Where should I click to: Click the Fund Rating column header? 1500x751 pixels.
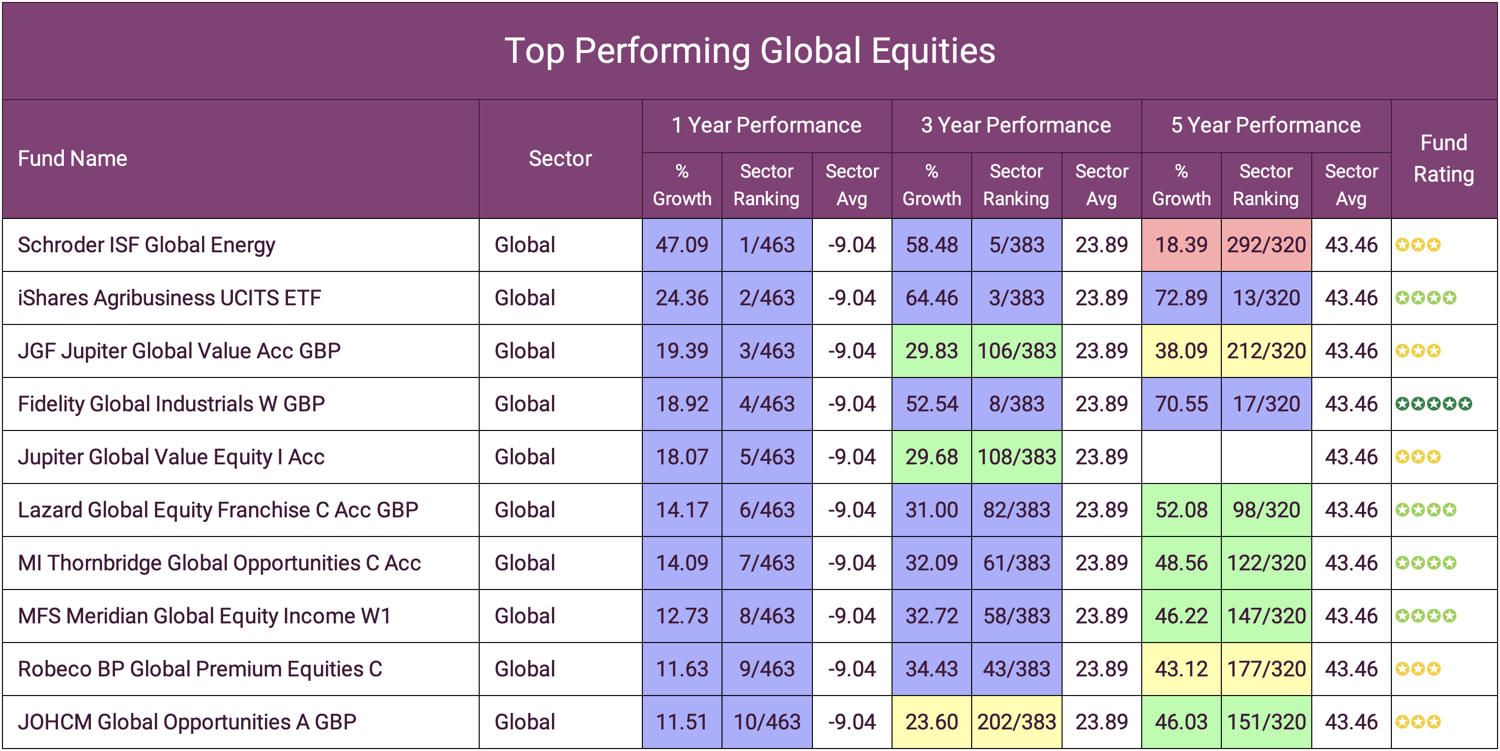[1443, 158]
